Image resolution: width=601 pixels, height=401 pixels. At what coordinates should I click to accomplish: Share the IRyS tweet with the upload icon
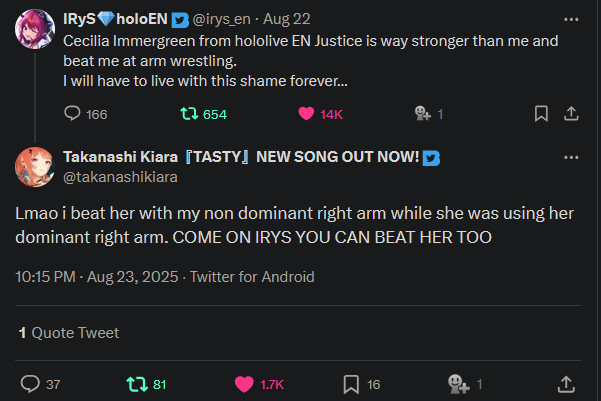pyautogui.click(x=571, y=114)
